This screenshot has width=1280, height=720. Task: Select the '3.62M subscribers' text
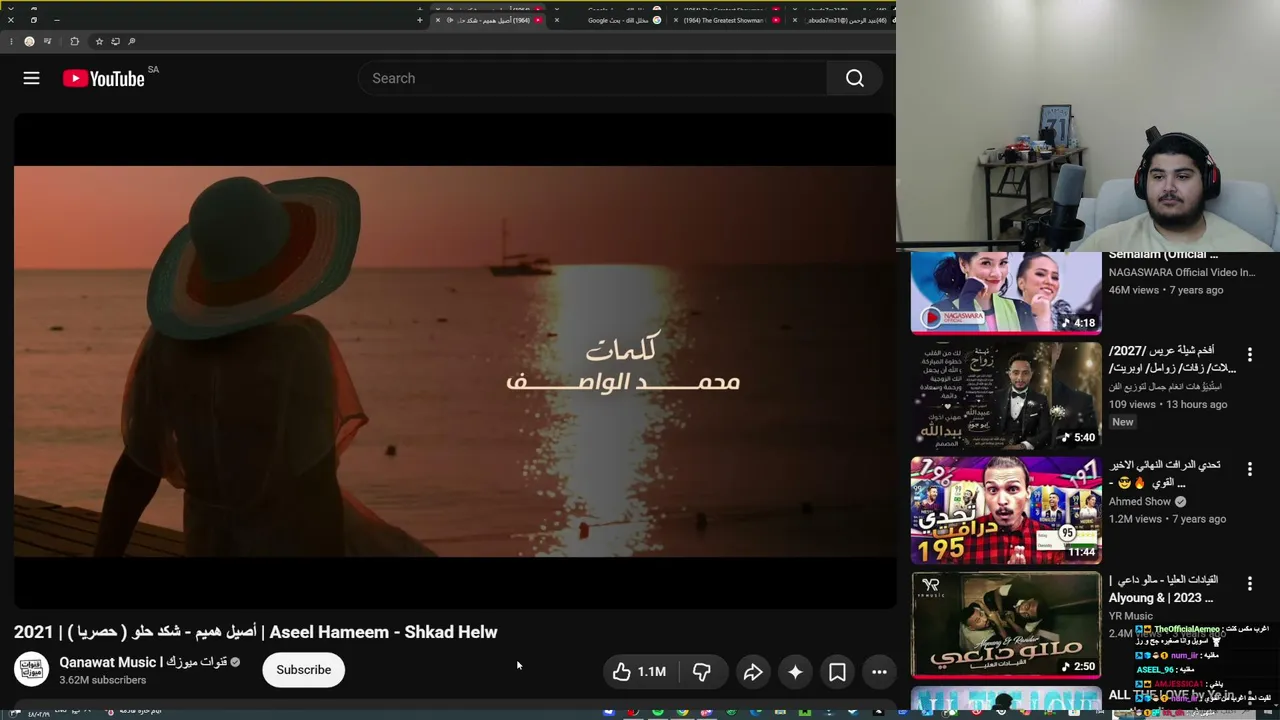[x=102, y=680]
